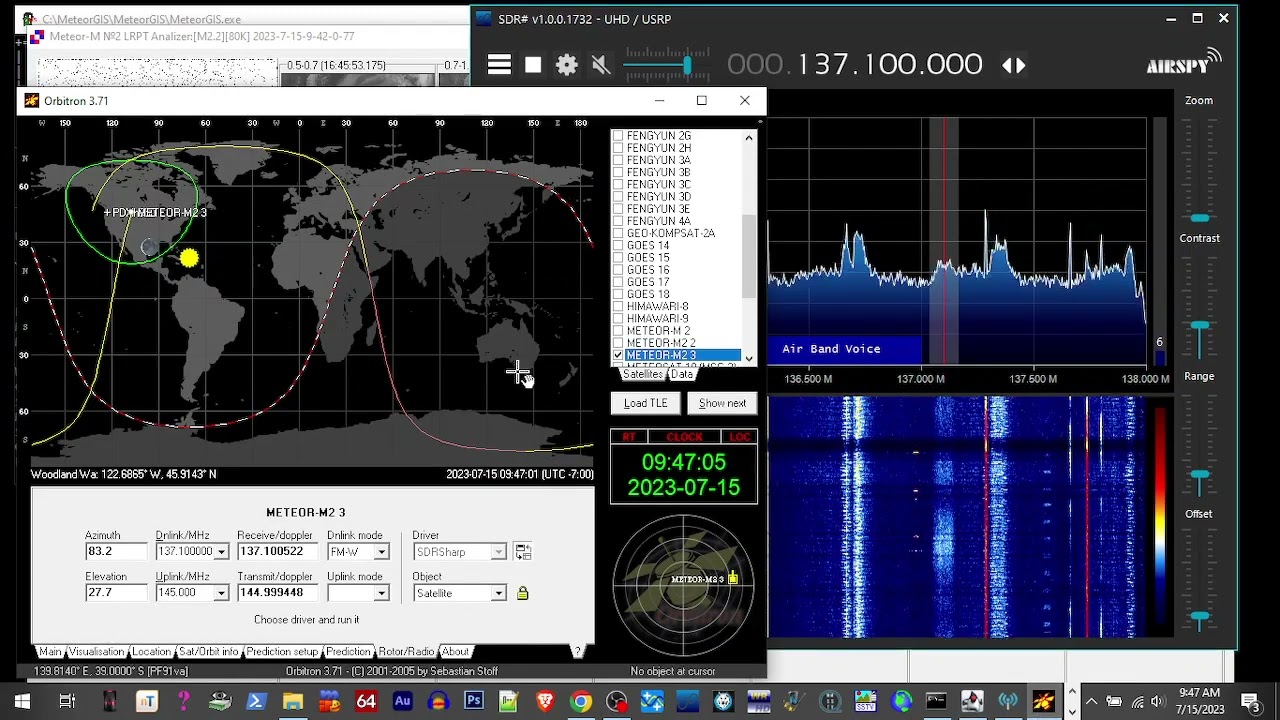Image resolution: width=1280 pixels, height=720 pixels.
Task: Expand the Uplink/MHz frequency dropdown
Action: pos(221,593)
